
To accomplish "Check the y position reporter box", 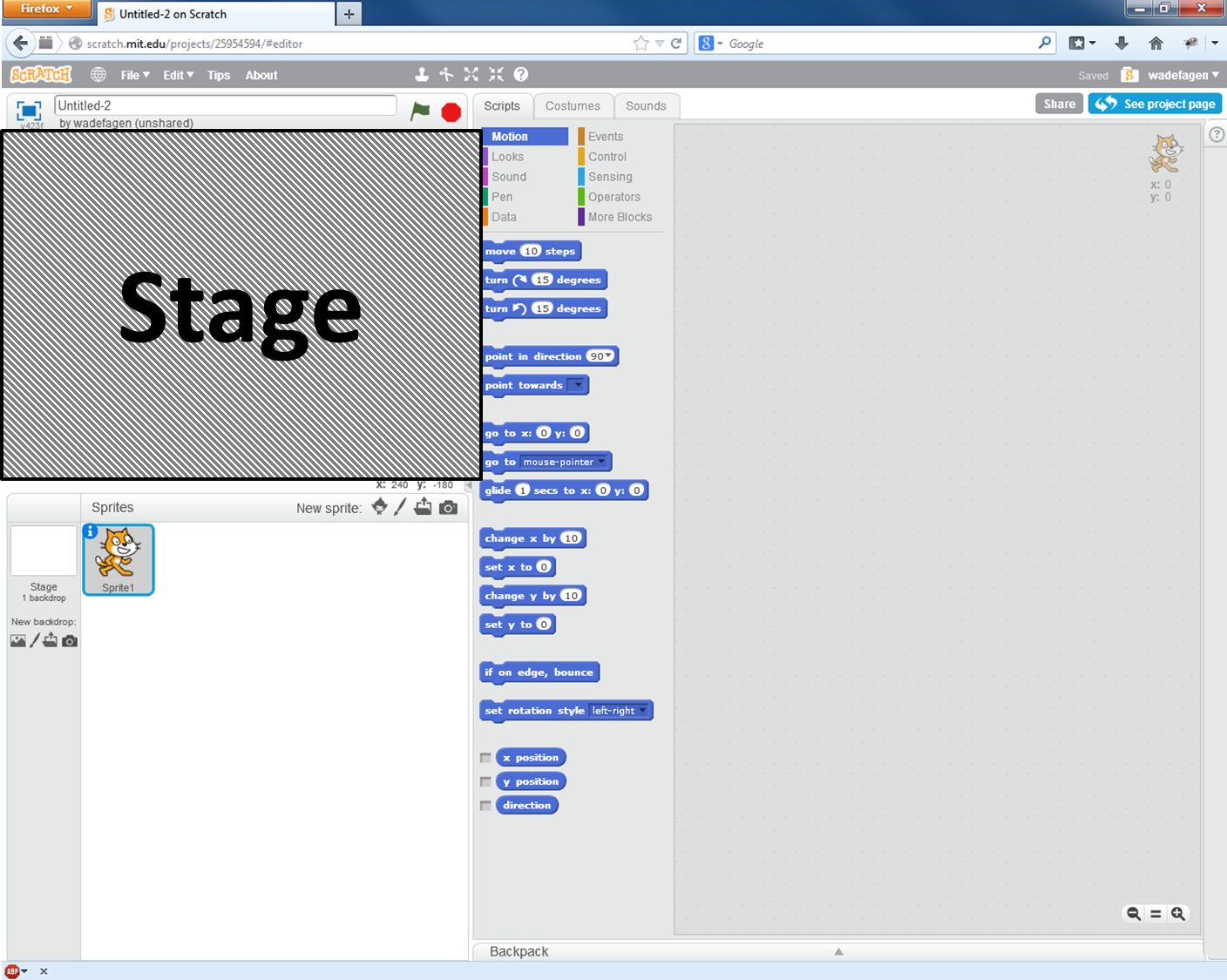I will pos(485,781).
